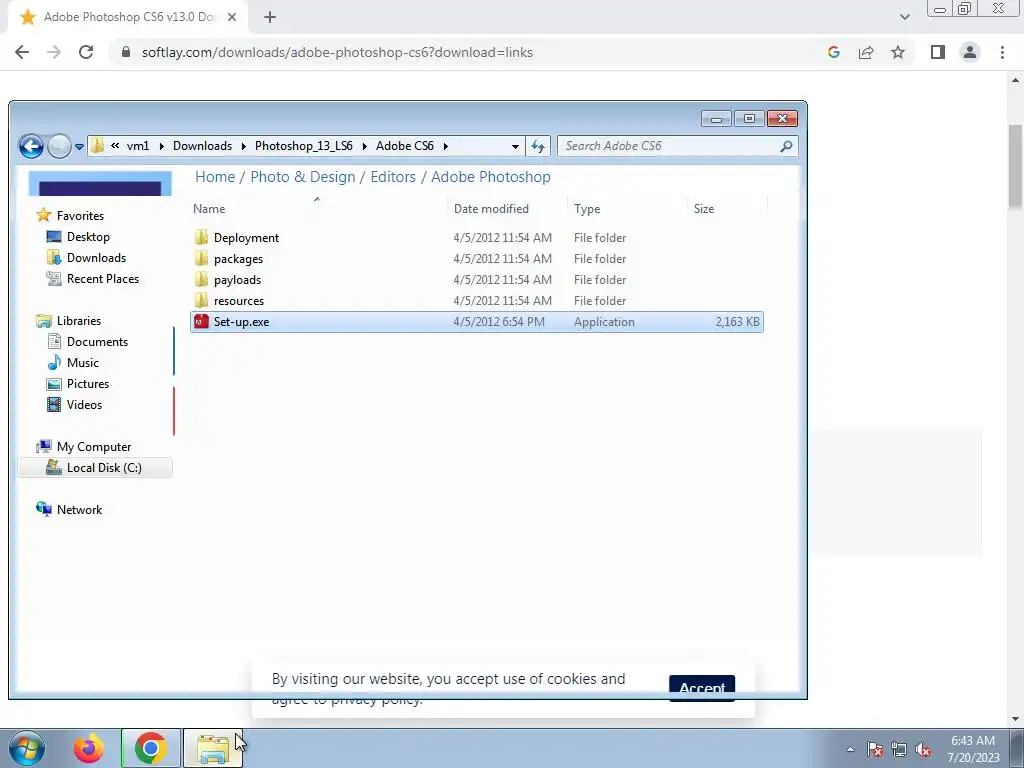1024x768 pixels.
Task: Select the payloads folder icon
Action: tap(201, 279)
